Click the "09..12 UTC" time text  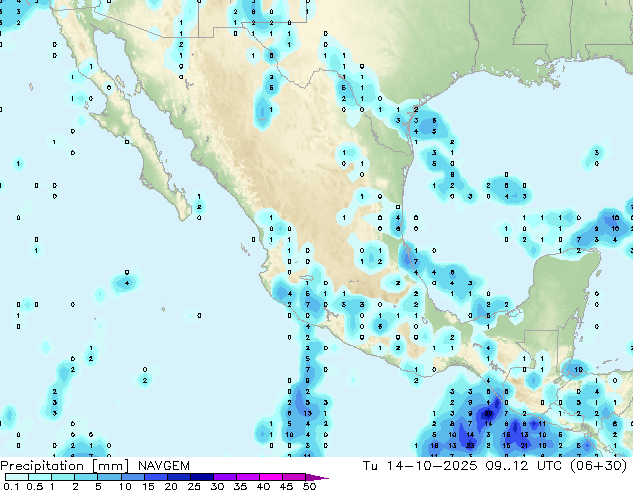524,466
